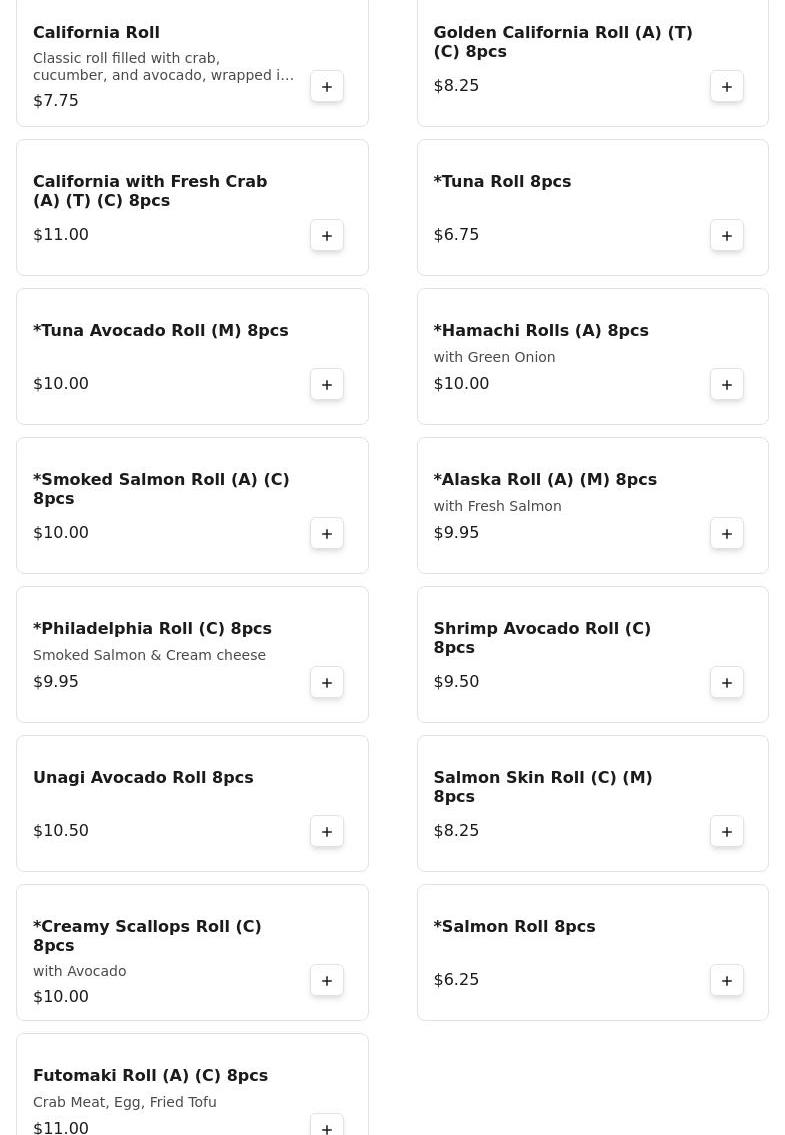The width and height of the screenshot is (785, 1135).
Task: Open the California Roll item title
Action: (96, 33)
